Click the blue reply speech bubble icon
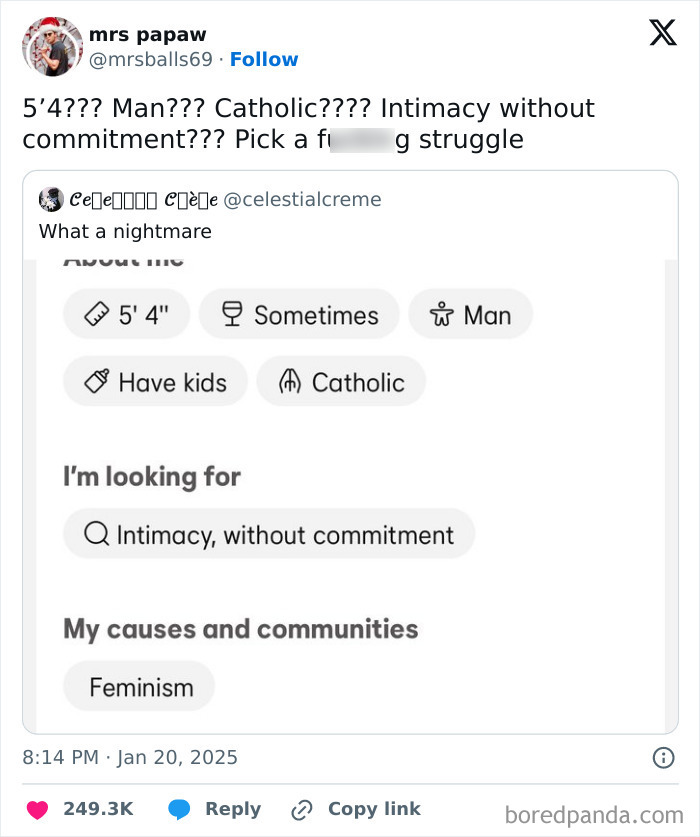 coord(180,810)
